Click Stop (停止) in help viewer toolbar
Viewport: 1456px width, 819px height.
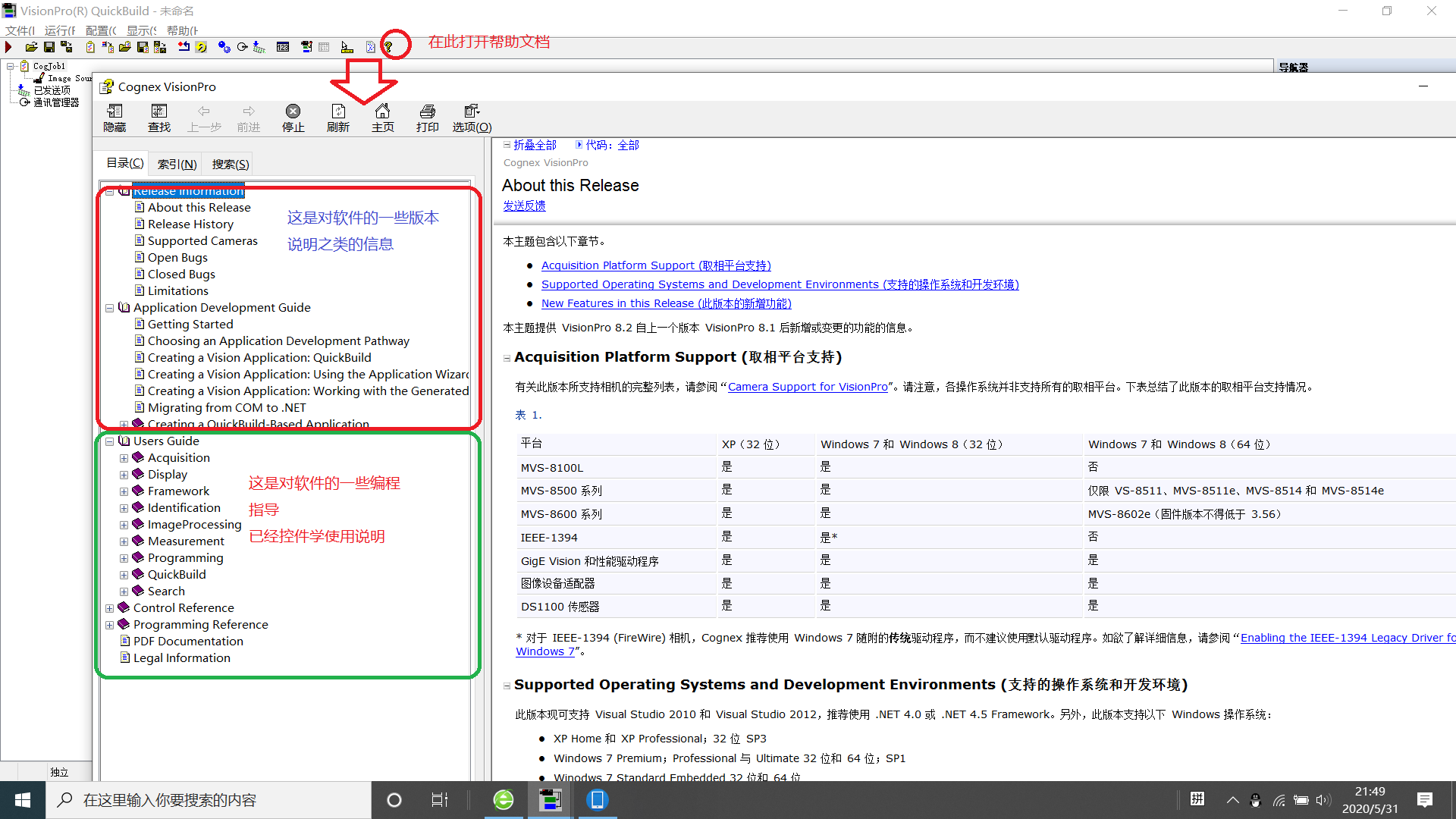point(293,118)
